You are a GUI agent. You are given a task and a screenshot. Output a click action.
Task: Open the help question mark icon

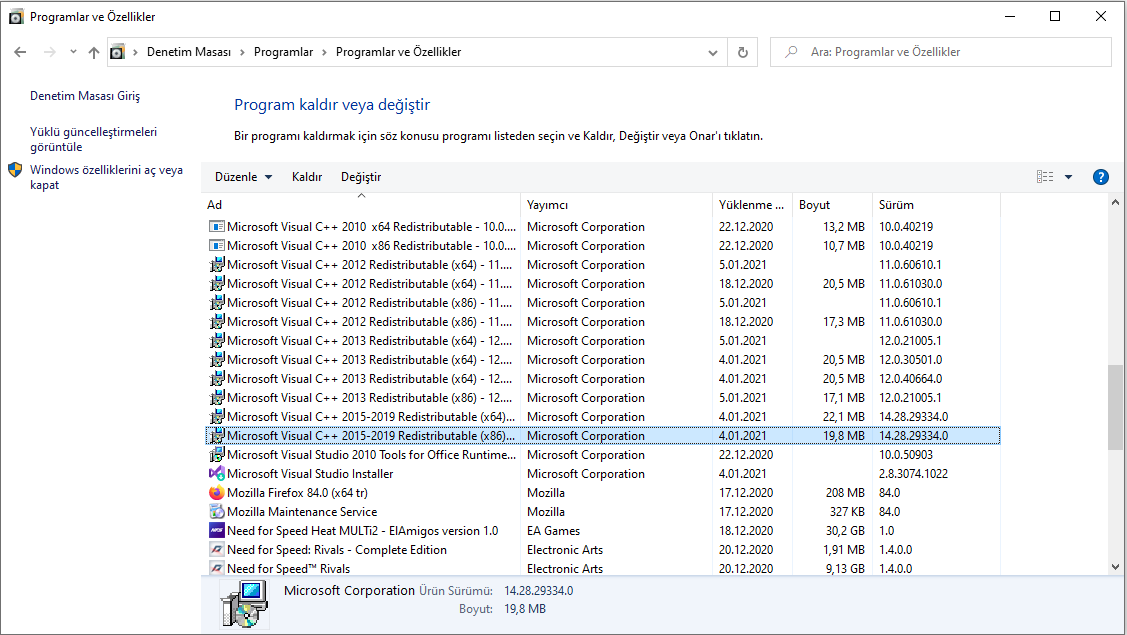click(1100, 177)
